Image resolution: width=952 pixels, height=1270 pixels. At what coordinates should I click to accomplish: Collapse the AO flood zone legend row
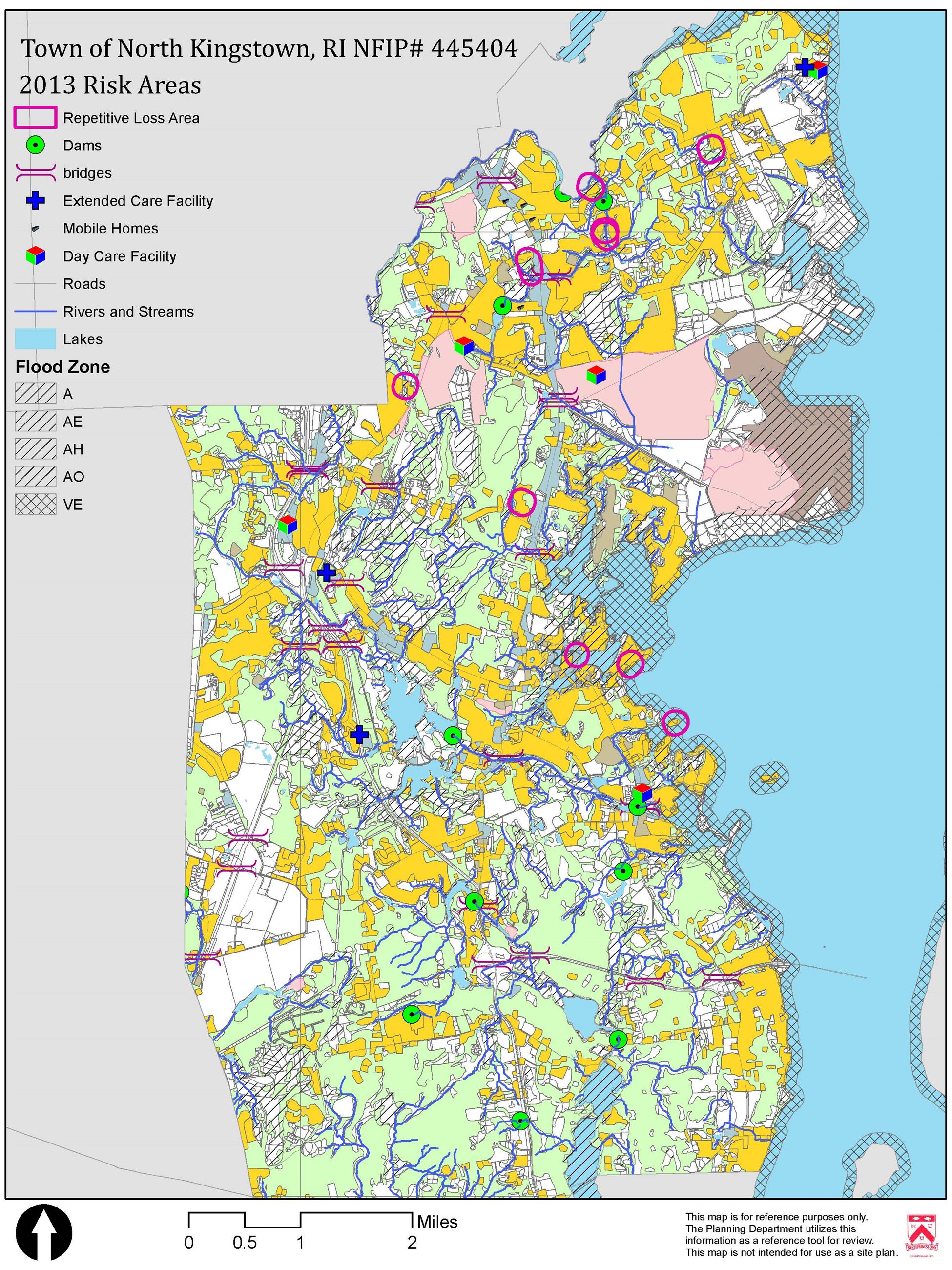[36, 477]
